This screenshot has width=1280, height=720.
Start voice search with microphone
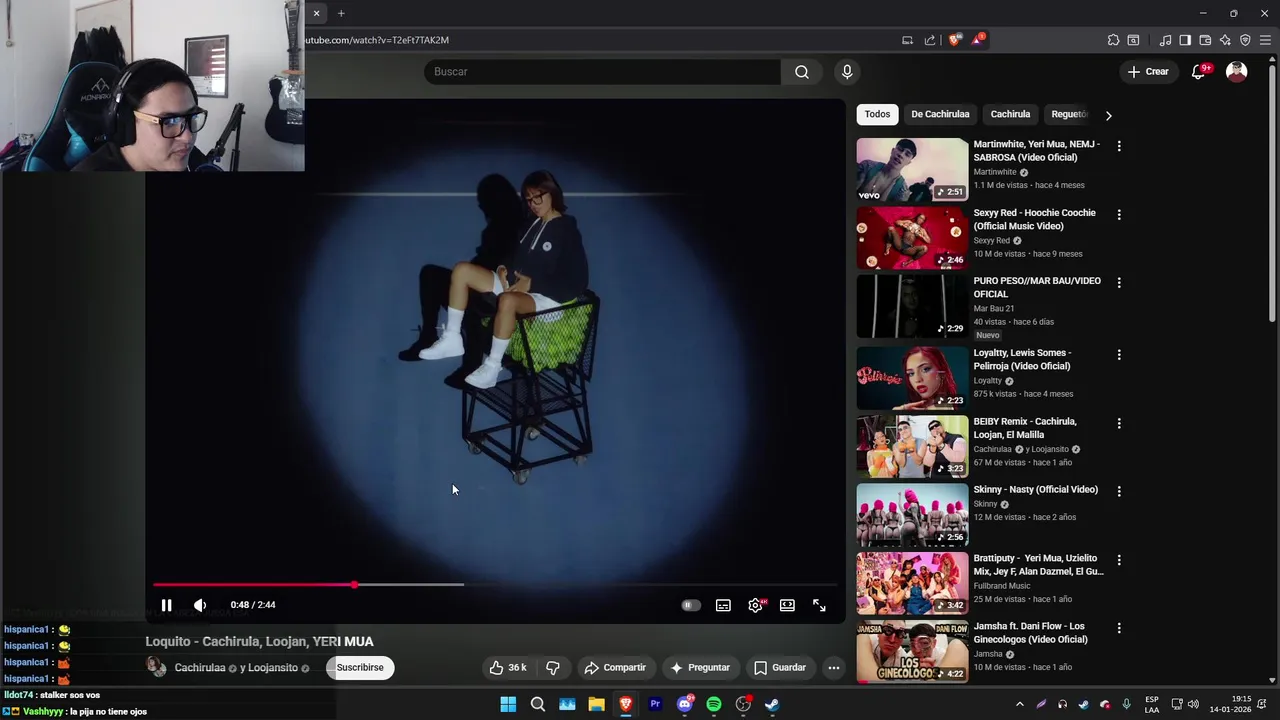point(847,72)
